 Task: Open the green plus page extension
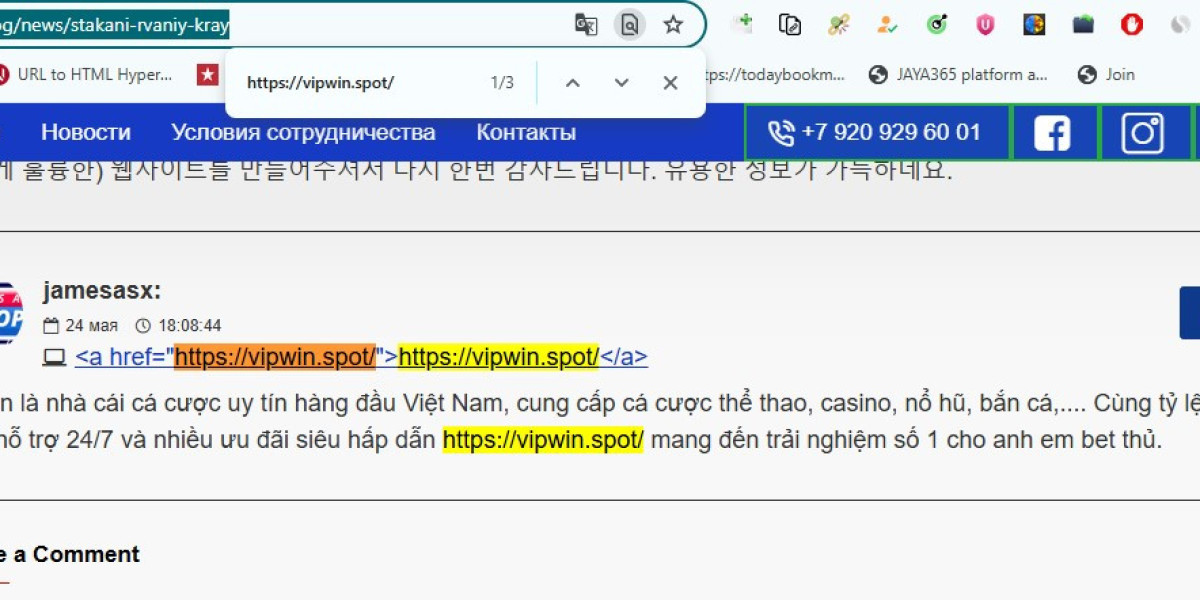pyautogui.click(x=742, y=24)
